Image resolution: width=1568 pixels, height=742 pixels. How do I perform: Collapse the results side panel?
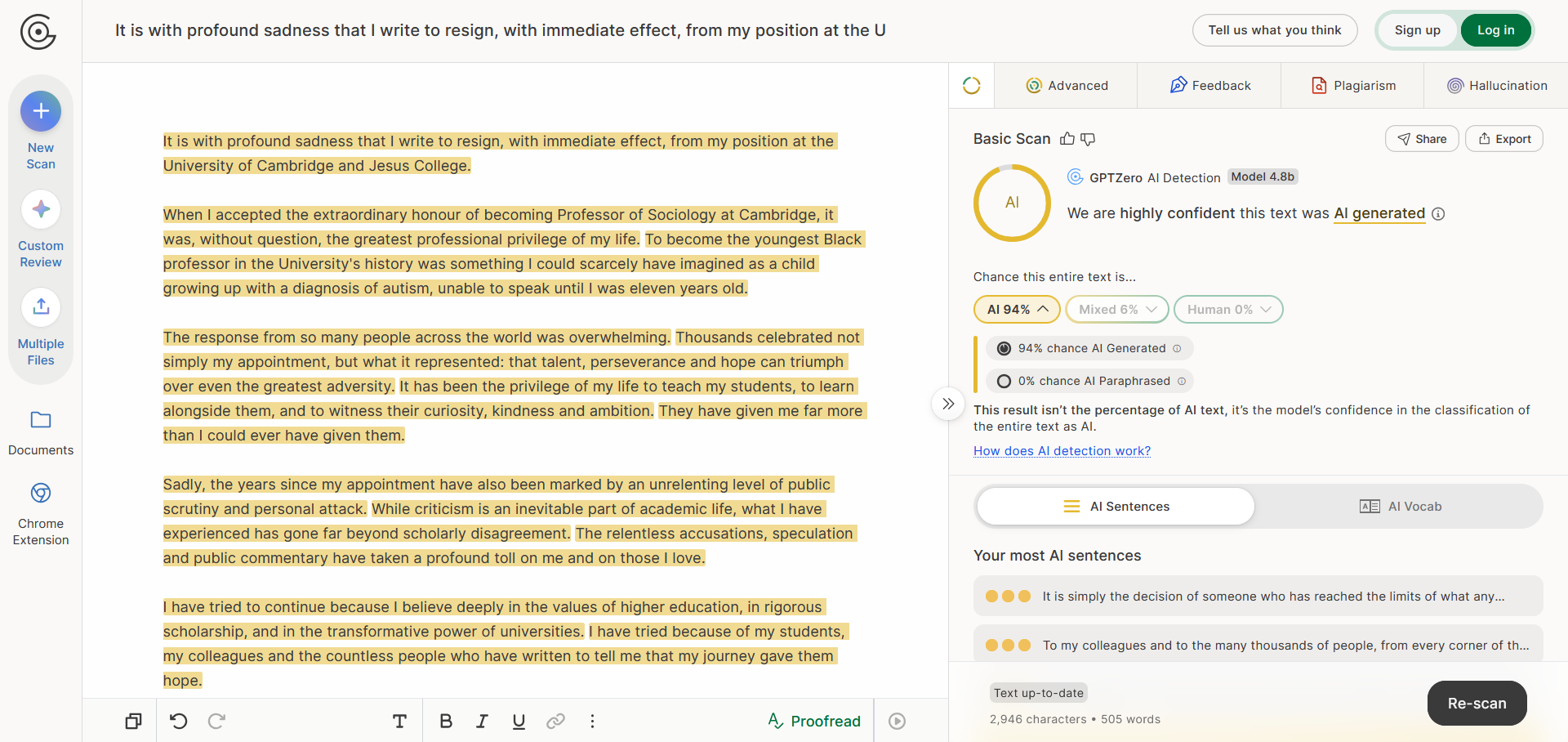[x=948, y=404]
